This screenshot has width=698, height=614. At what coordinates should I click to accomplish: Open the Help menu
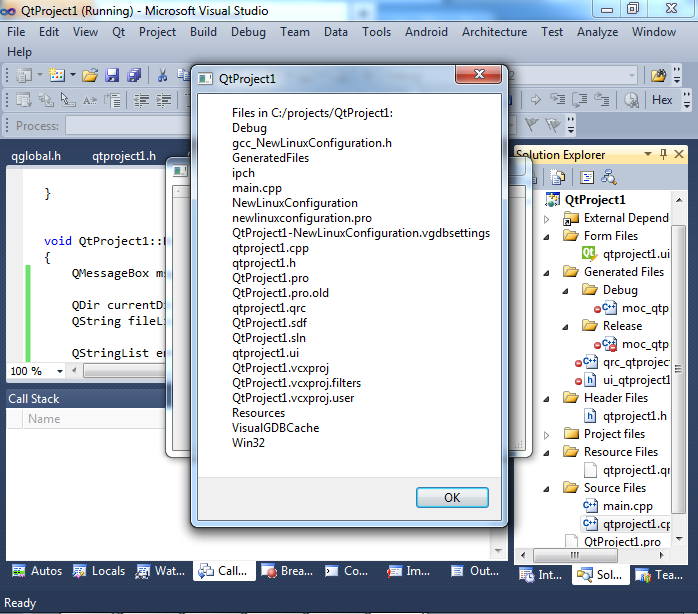click(19, 52)
